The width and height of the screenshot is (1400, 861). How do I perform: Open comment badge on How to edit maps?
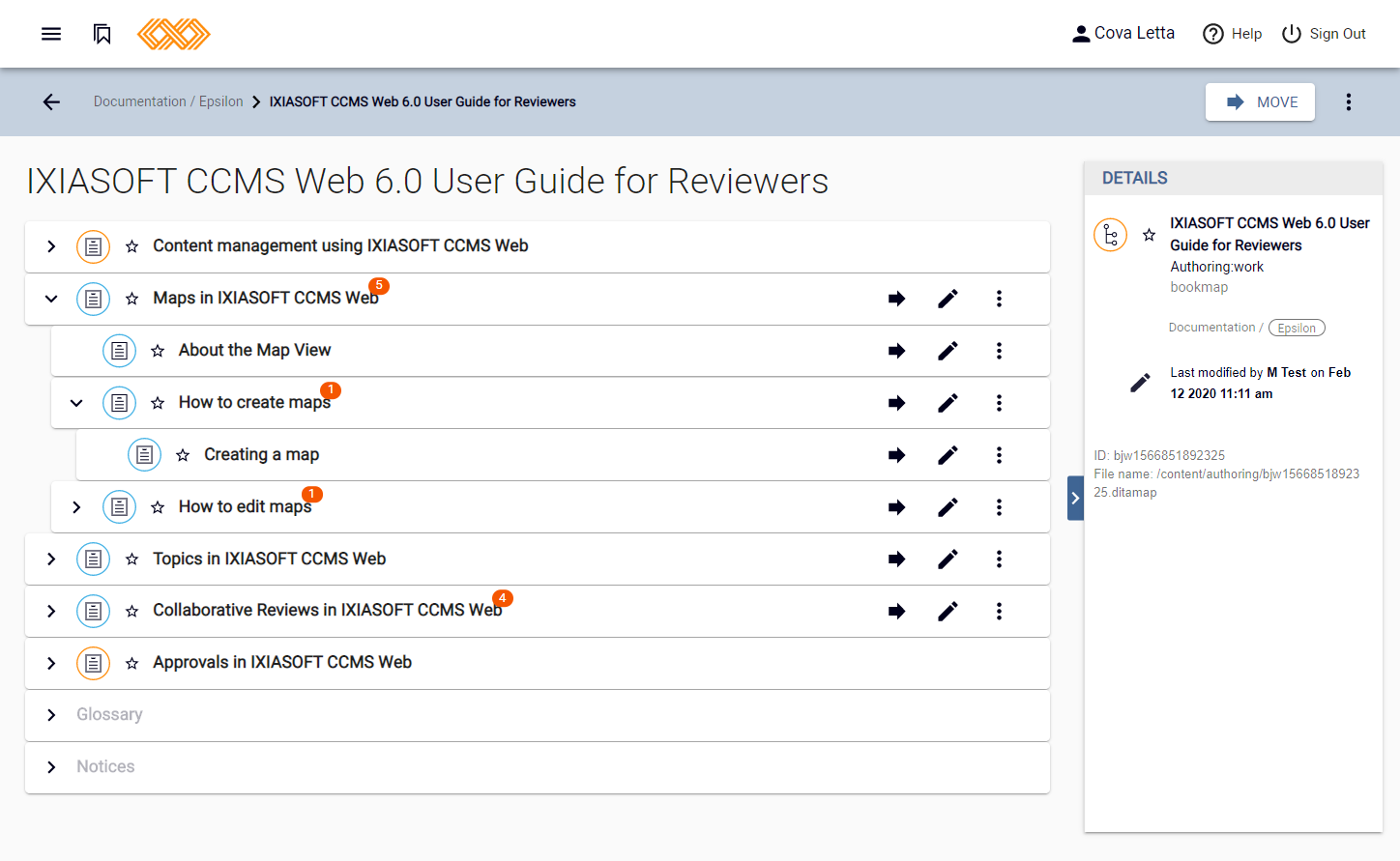(x=312, y=494)
